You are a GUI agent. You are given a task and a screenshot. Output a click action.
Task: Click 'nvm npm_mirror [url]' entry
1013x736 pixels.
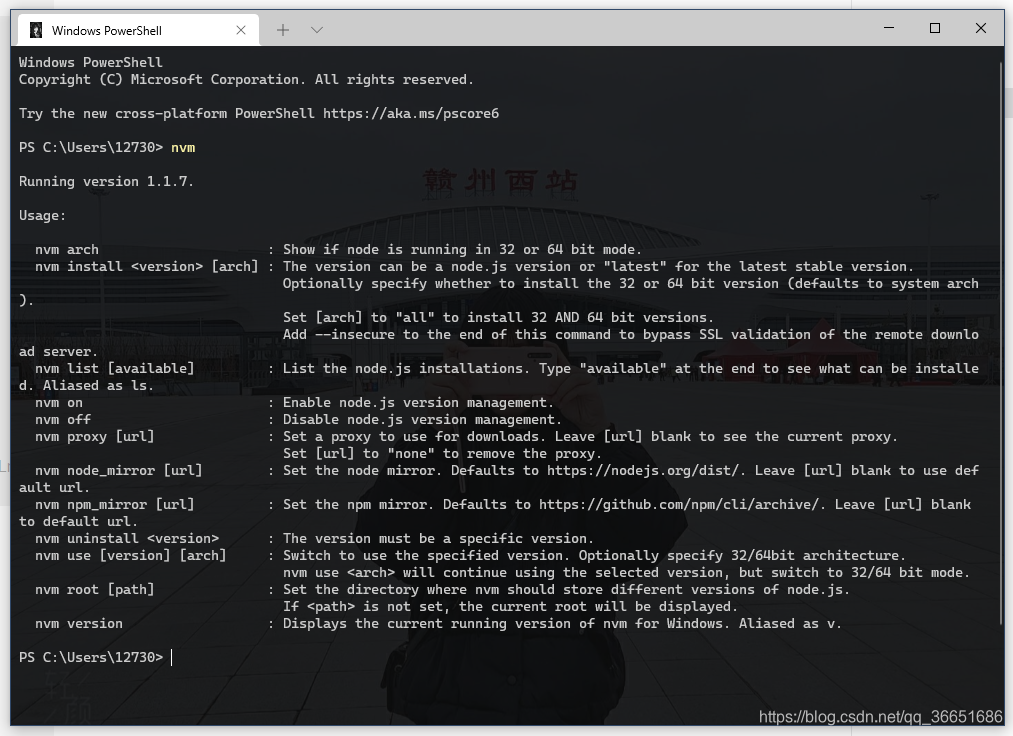(x=114, y=505)
